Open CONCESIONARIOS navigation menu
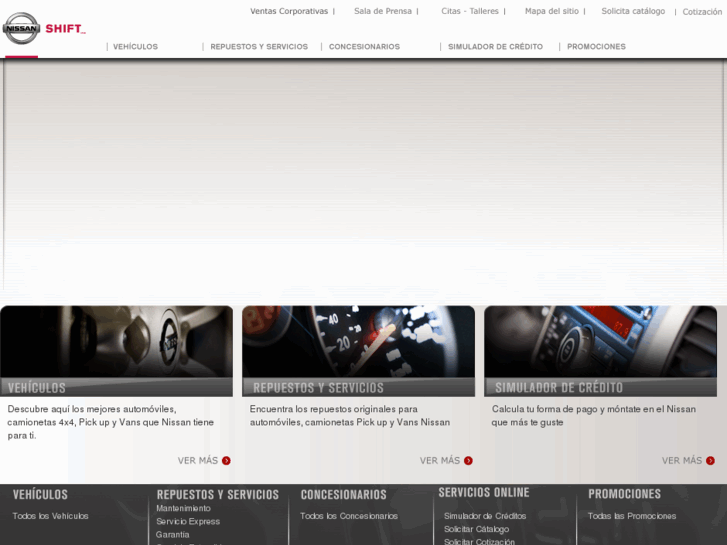Viewport: 727px width, 545px height. [x=364, y=47]
